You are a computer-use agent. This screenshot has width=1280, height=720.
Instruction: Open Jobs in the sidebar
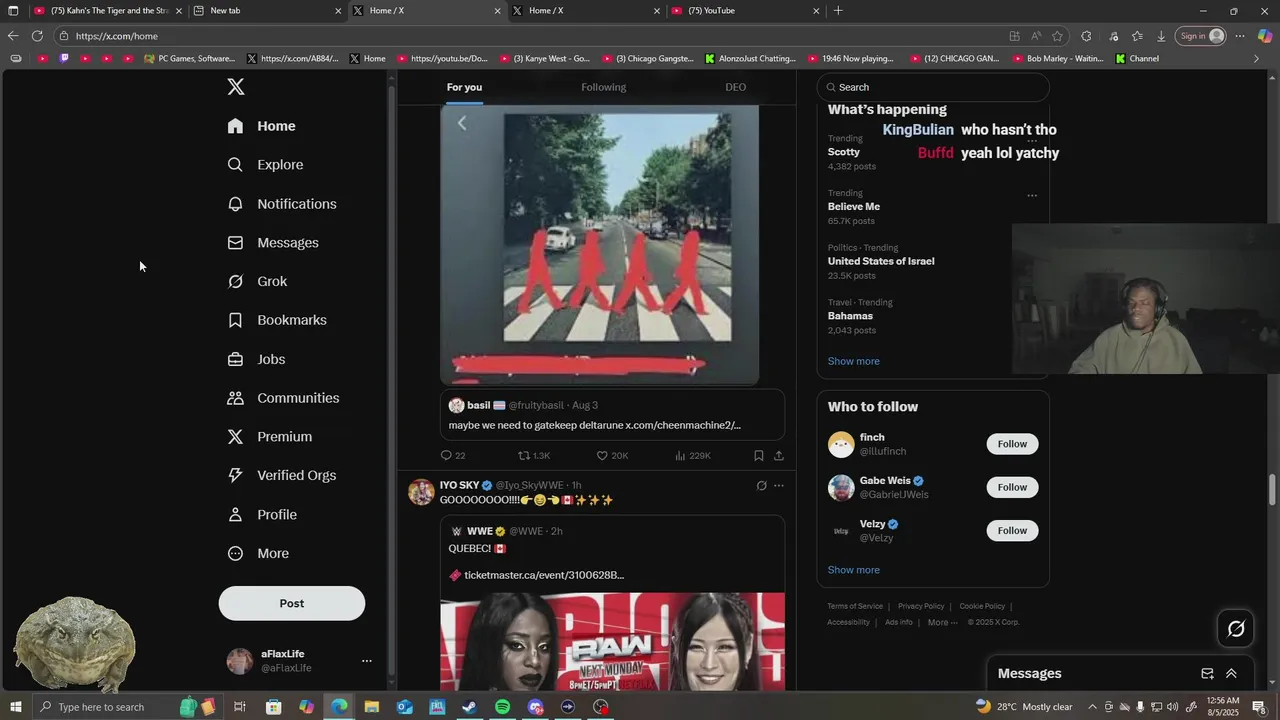click(x=256, y=359)
